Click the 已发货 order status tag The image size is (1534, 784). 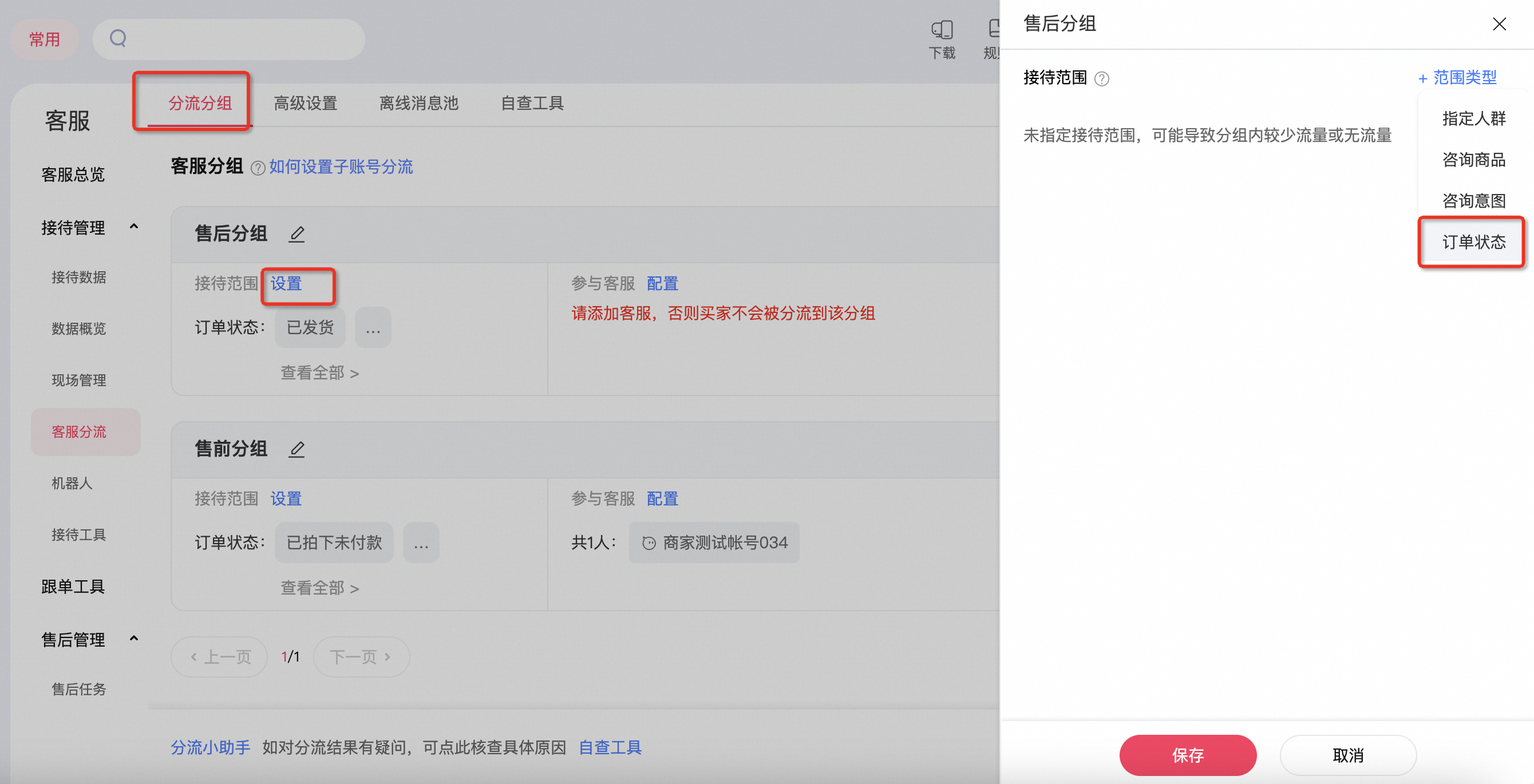(310, 327)
